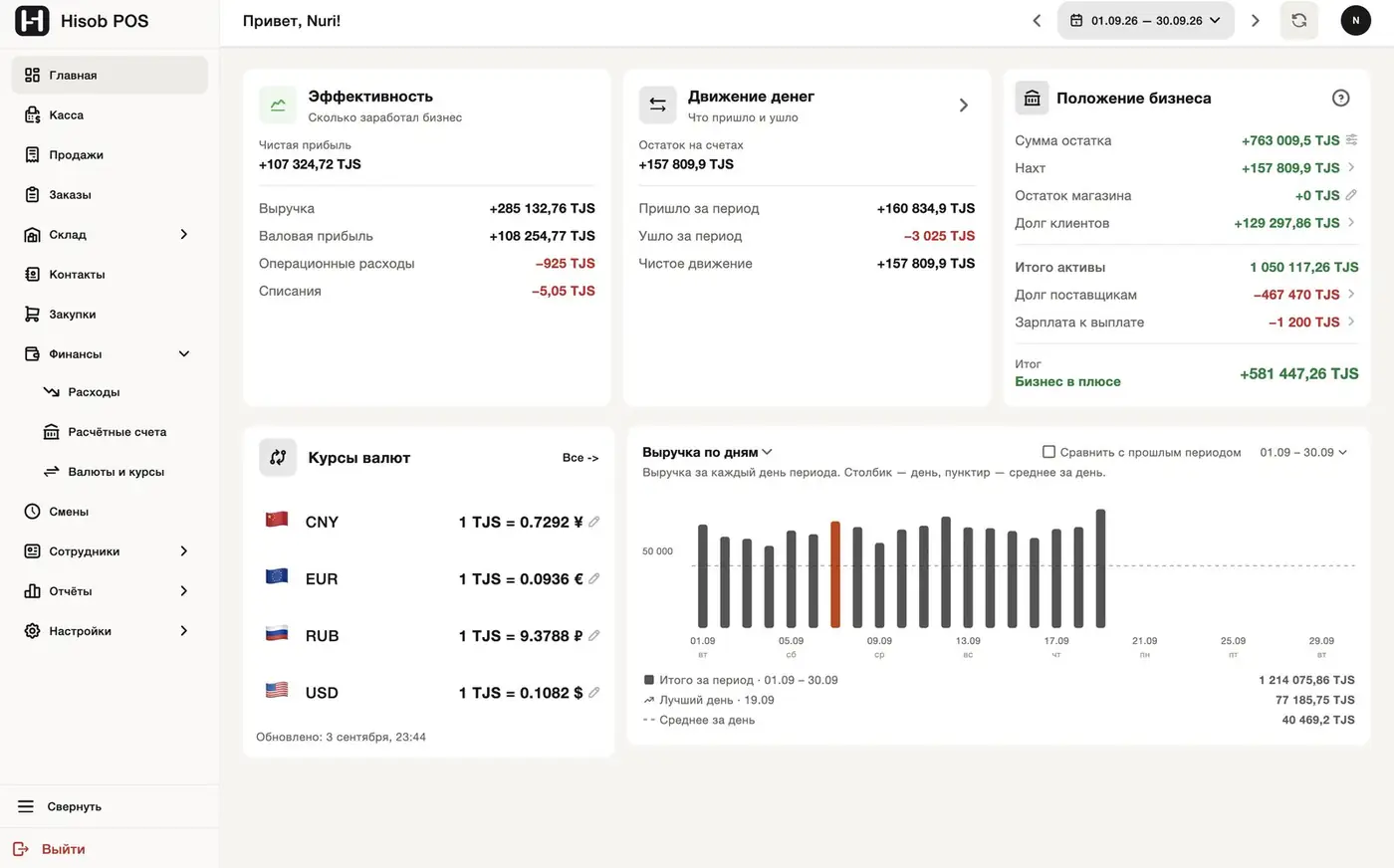The image size is (1394, 868).
Task: Click the China flag for CNY
Action: click(277, 519)
